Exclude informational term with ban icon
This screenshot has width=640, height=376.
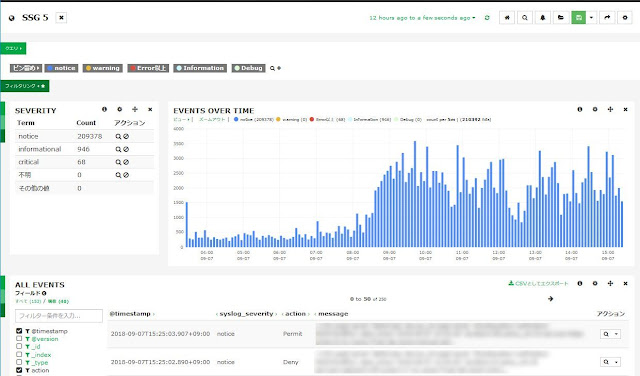pyautogui.click(x=126, y=149)
